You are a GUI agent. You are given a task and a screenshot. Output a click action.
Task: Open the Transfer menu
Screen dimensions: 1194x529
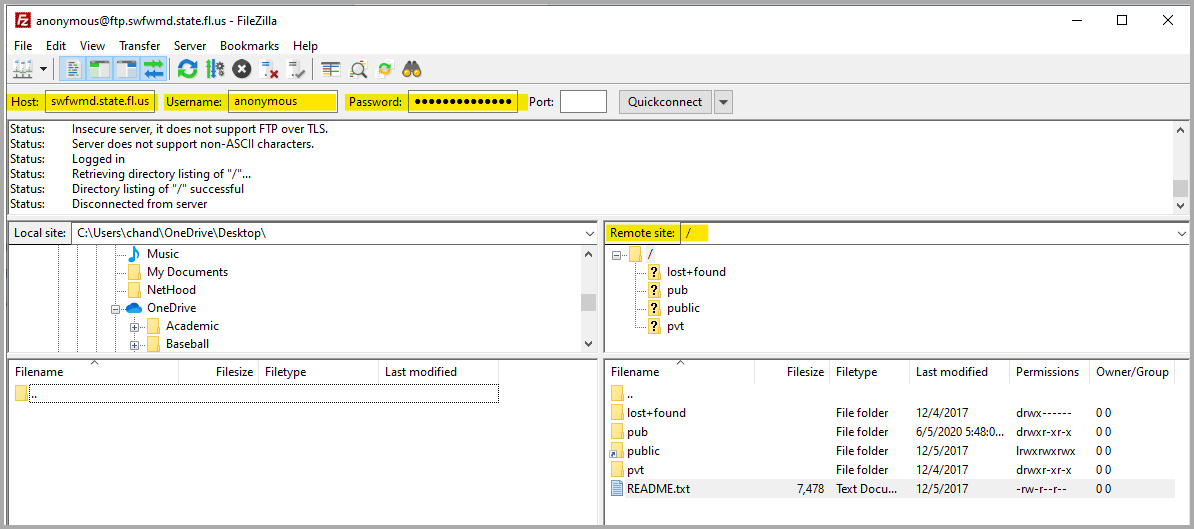coord(139,45)
